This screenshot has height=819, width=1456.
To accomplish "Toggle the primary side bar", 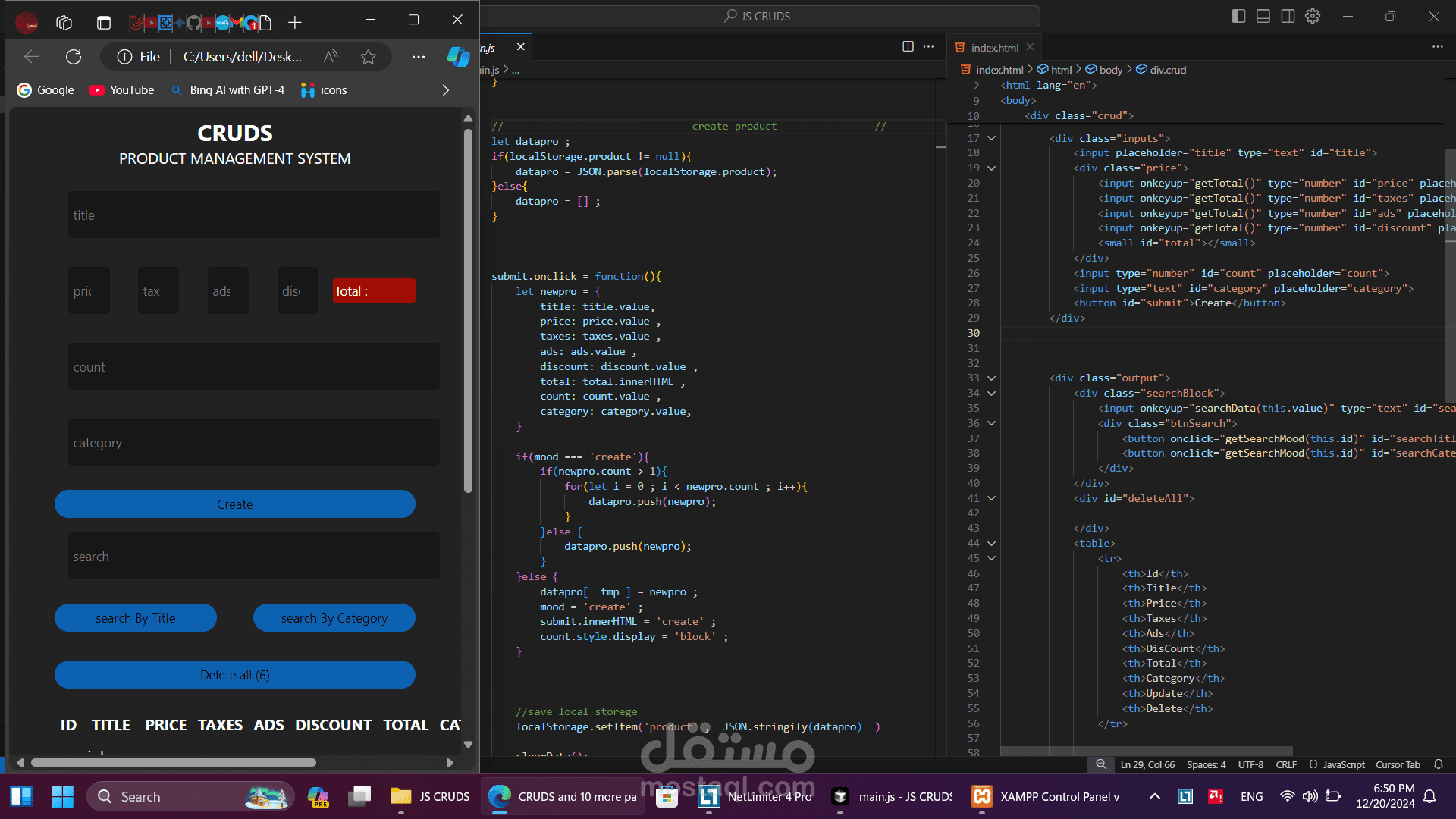I will pyautogui.click(x=1238, y=16).
